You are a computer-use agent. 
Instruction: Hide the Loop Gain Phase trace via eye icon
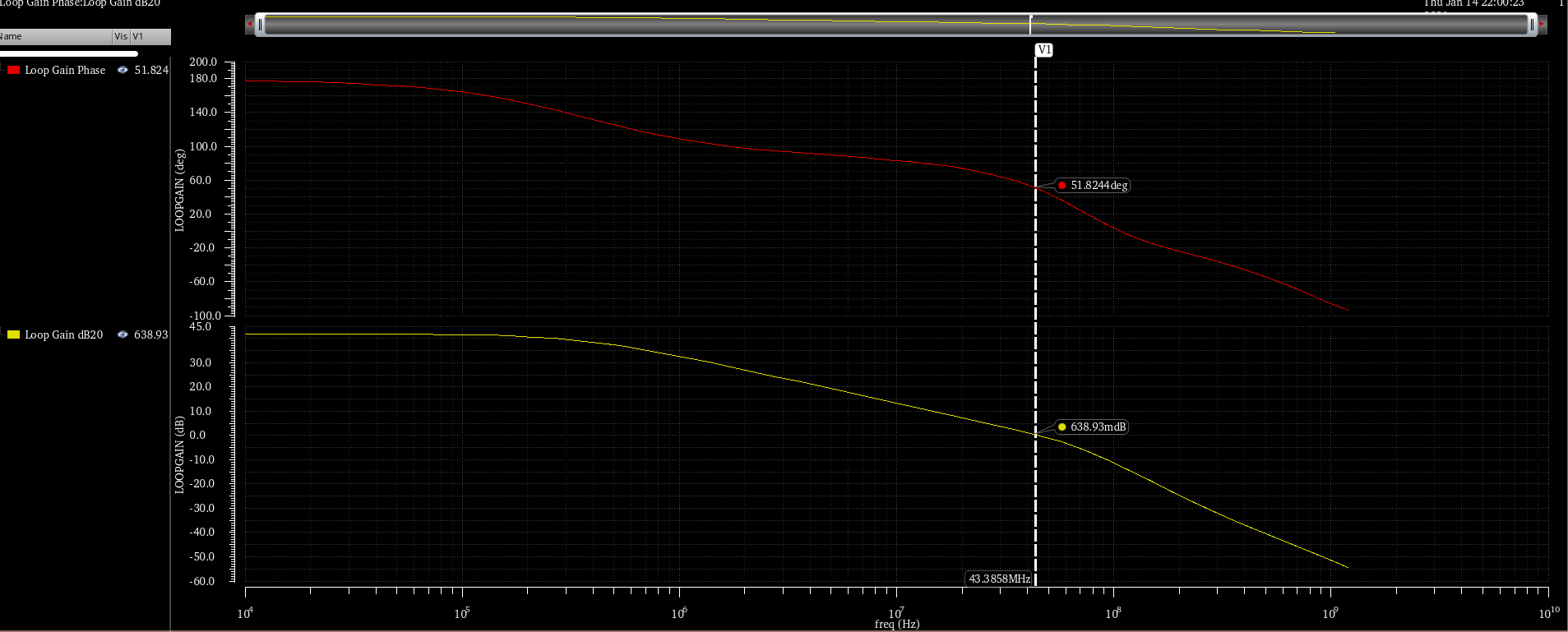[123, 71]
